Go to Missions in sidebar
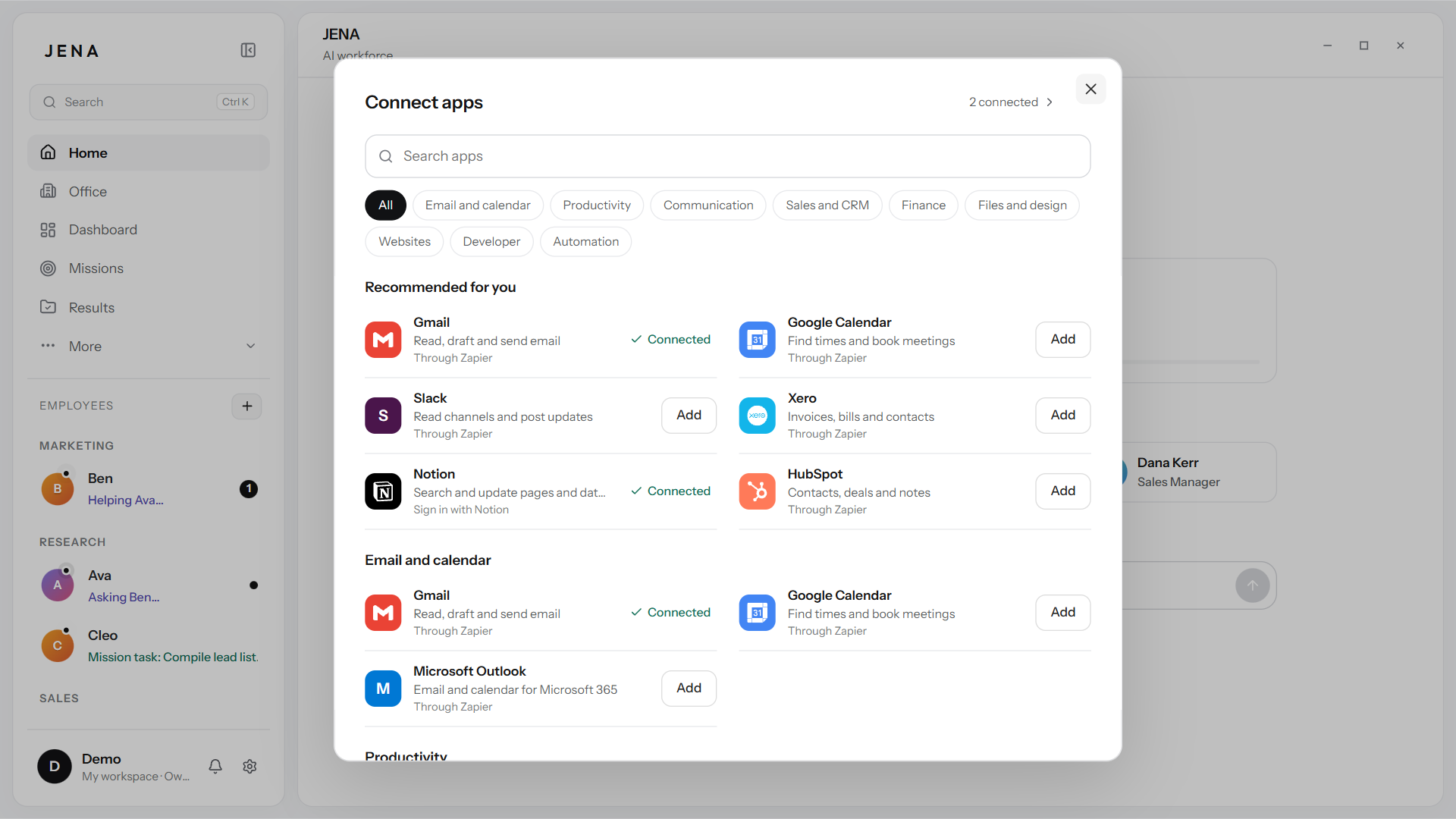1456x819 pixels. (149, 268)
